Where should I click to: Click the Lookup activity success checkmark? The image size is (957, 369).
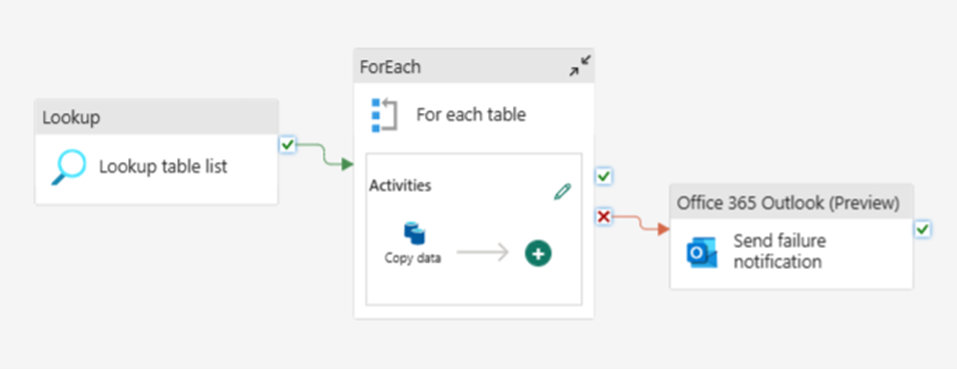click(x=287, y=145)
